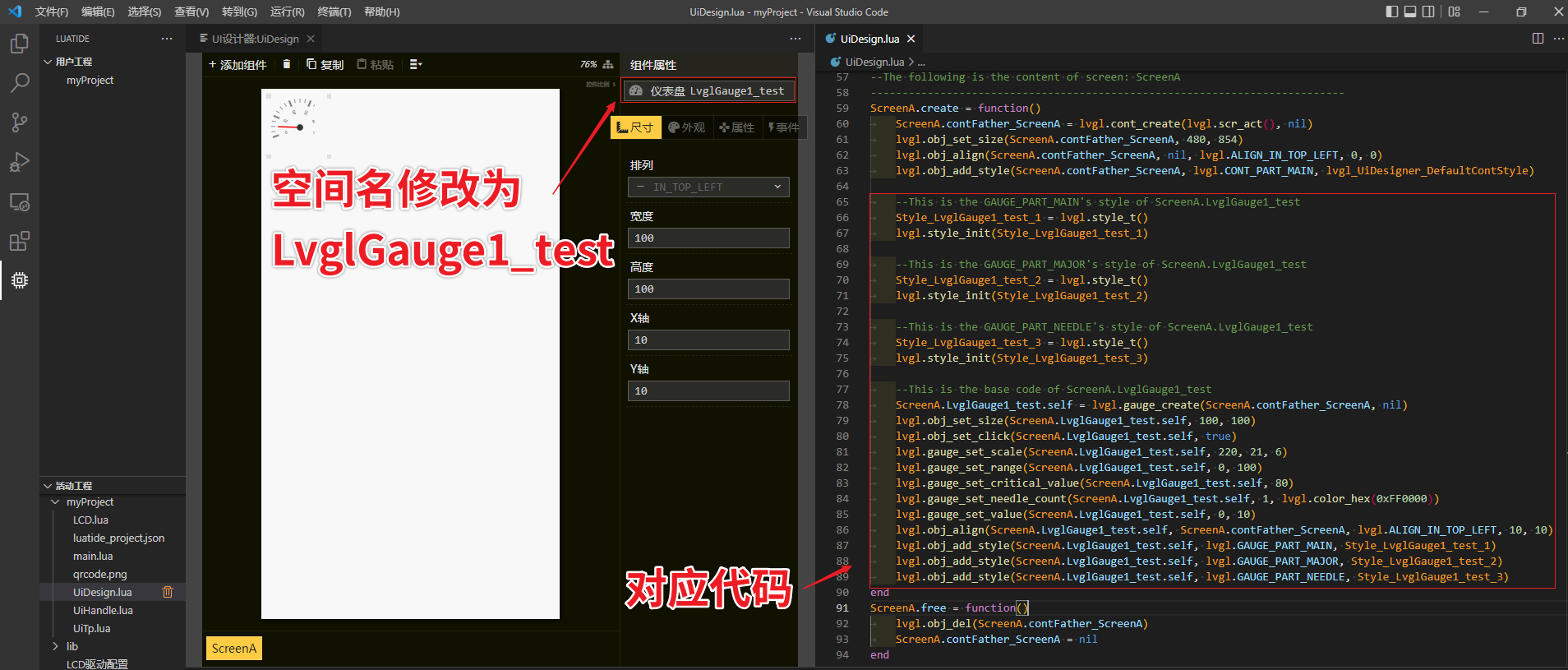Delete UiDesign.lua using its red trash icon
Screen dimensions: 1568x670
coord(168,592)
